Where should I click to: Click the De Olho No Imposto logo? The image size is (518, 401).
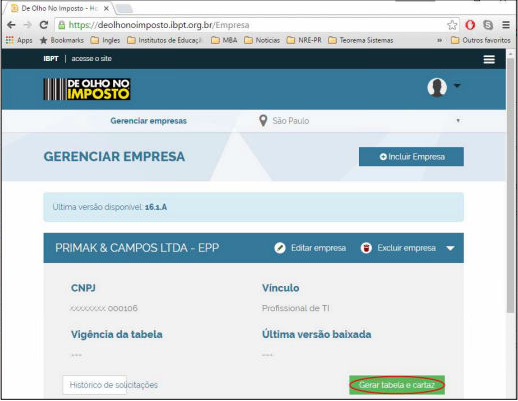click(87, 89)
